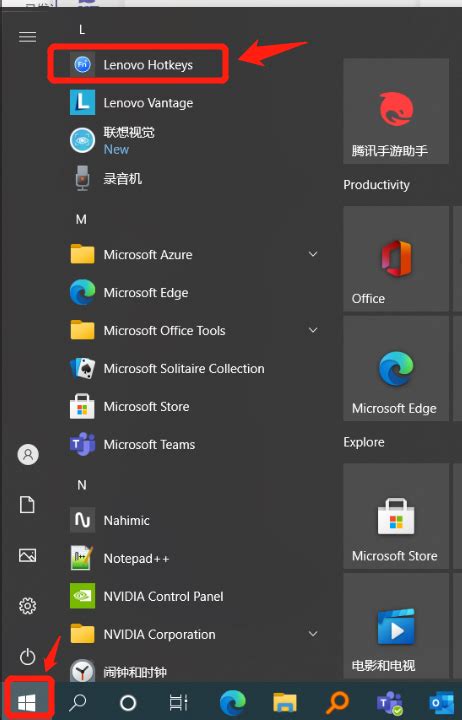Open the Microsoft Store tile

pos(396,516)
